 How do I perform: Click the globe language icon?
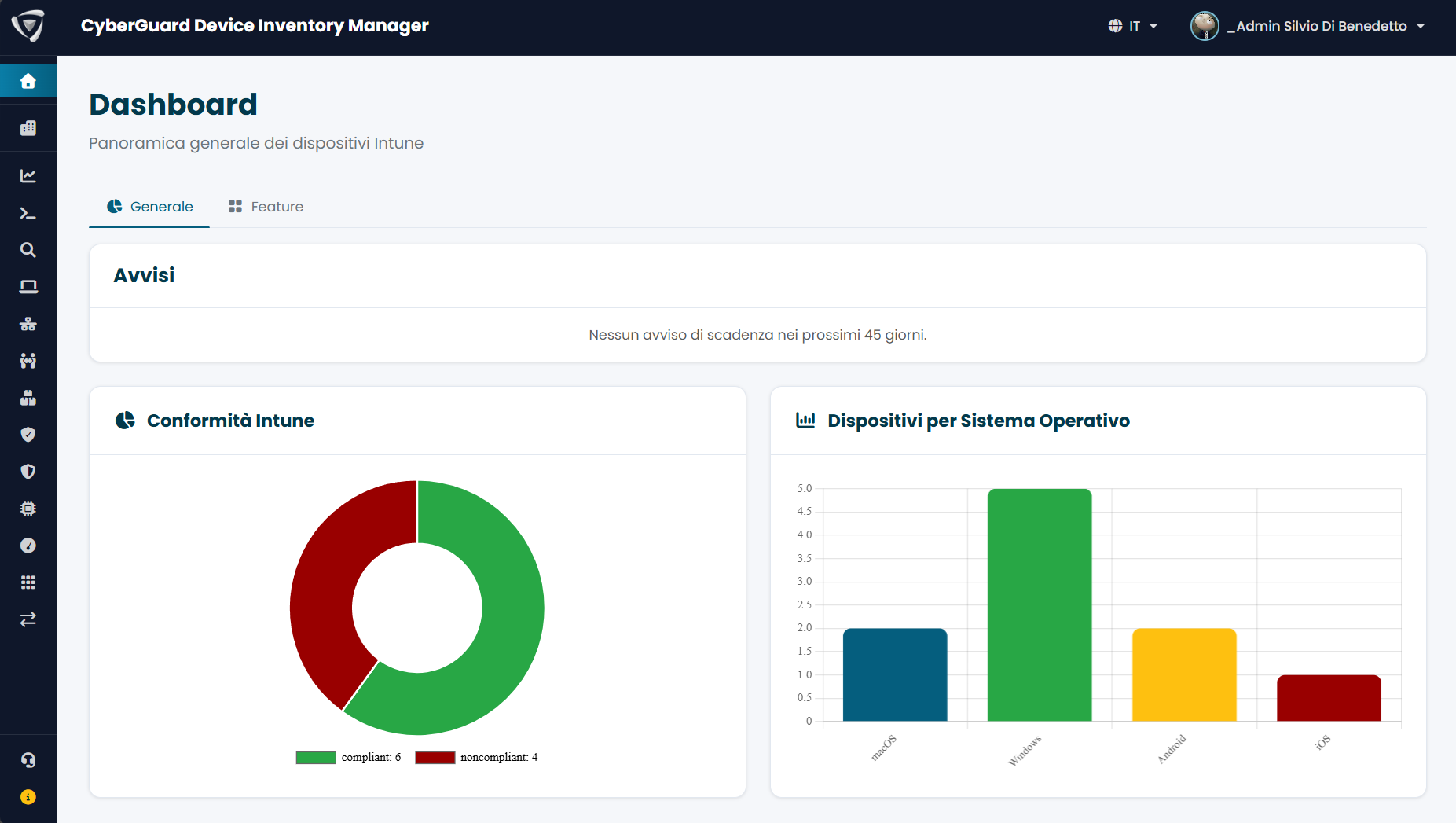(1115, 26)
